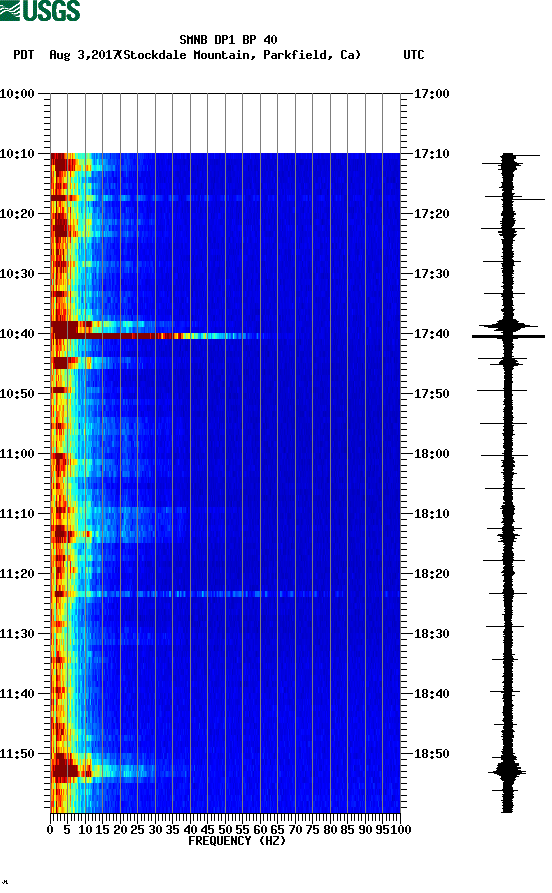
Task: Click the Aug 3, 2017 date text
Action: coord(84,55)
